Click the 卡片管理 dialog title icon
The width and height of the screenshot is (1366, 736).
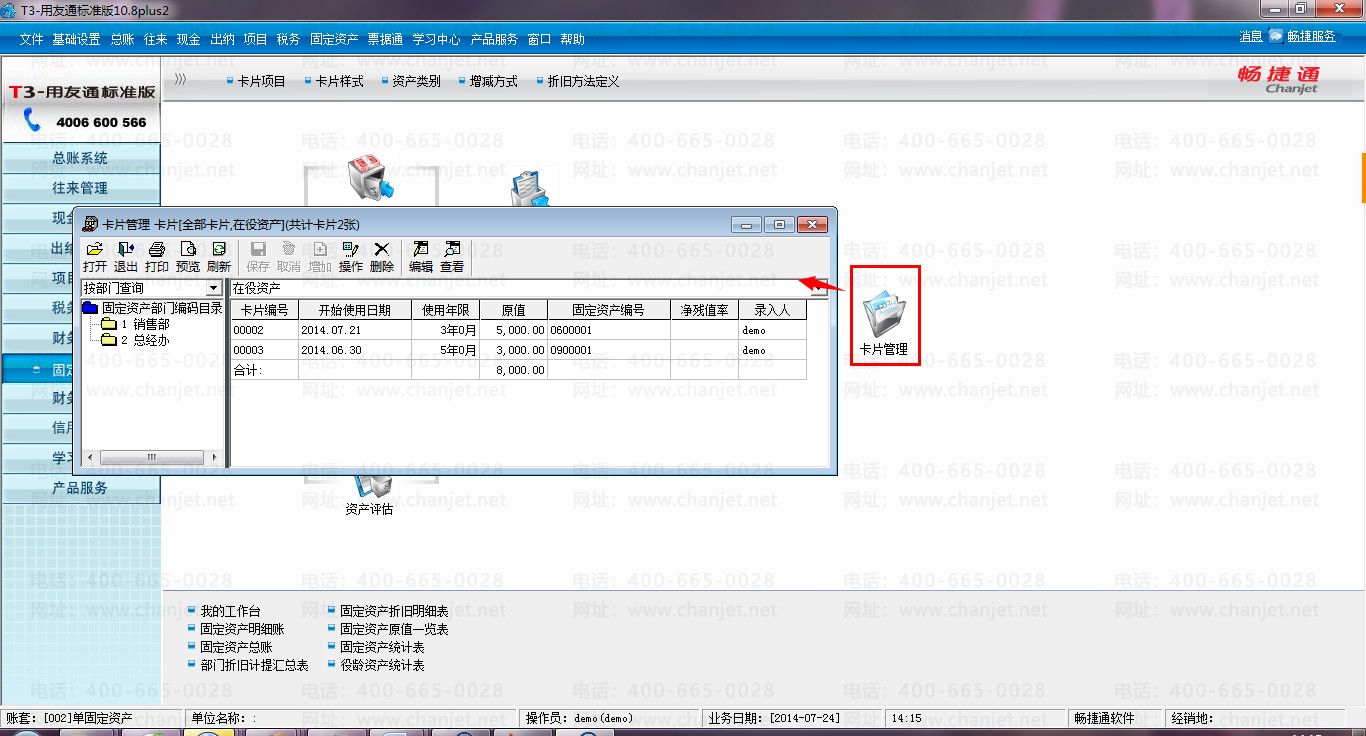click(90, 224)
